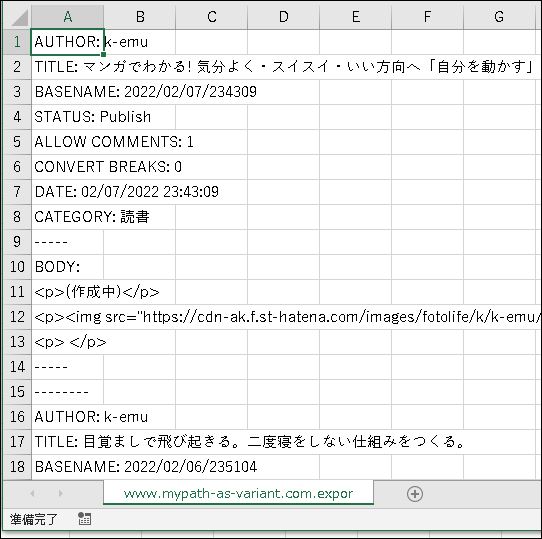Select column G header

[x=499, y=17]
